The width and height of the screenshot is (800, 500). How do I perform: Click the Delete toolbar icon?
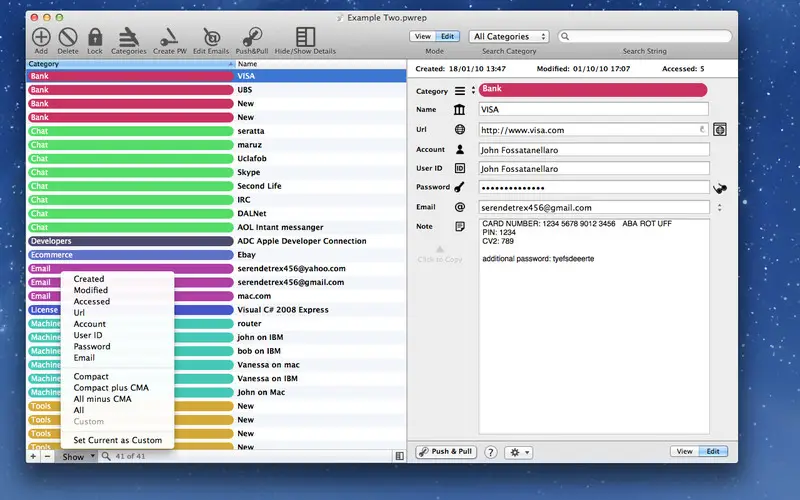point(68,37)
